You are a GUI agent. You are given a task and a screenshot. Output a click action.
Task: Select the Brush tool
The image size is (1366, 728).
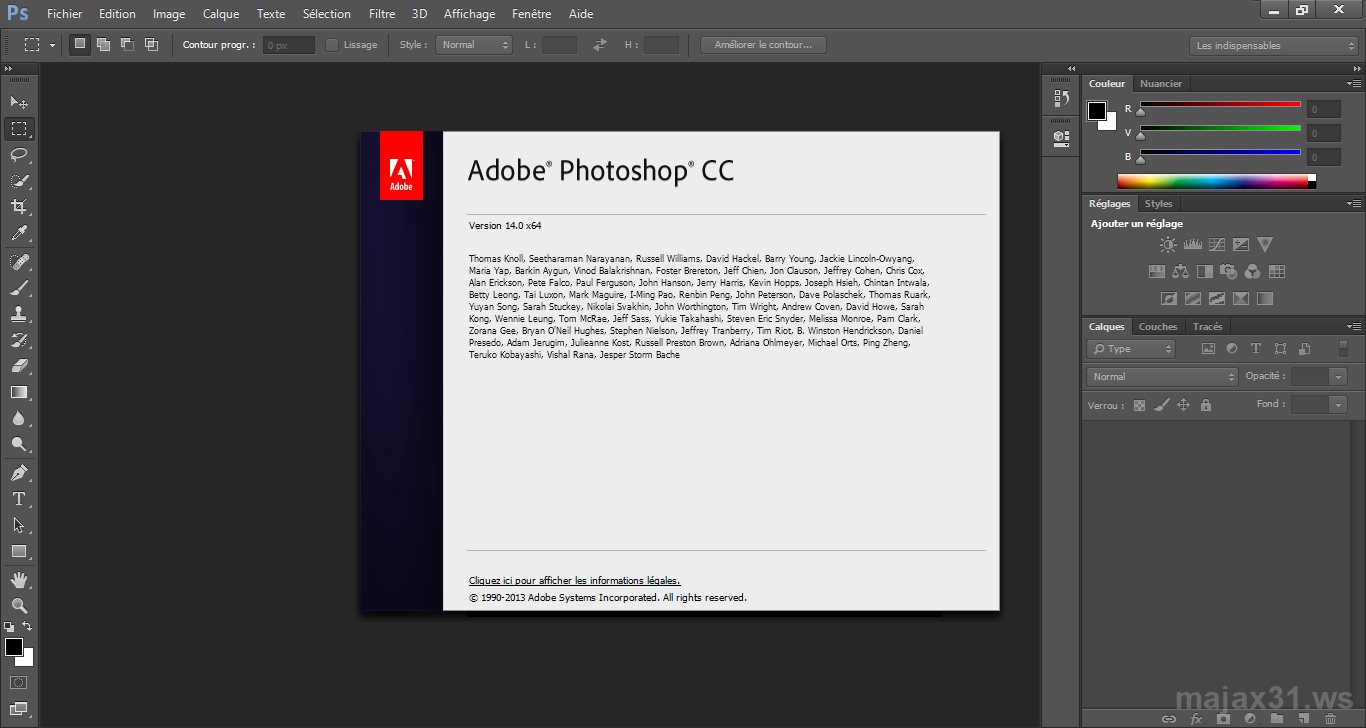click(19, 288)
